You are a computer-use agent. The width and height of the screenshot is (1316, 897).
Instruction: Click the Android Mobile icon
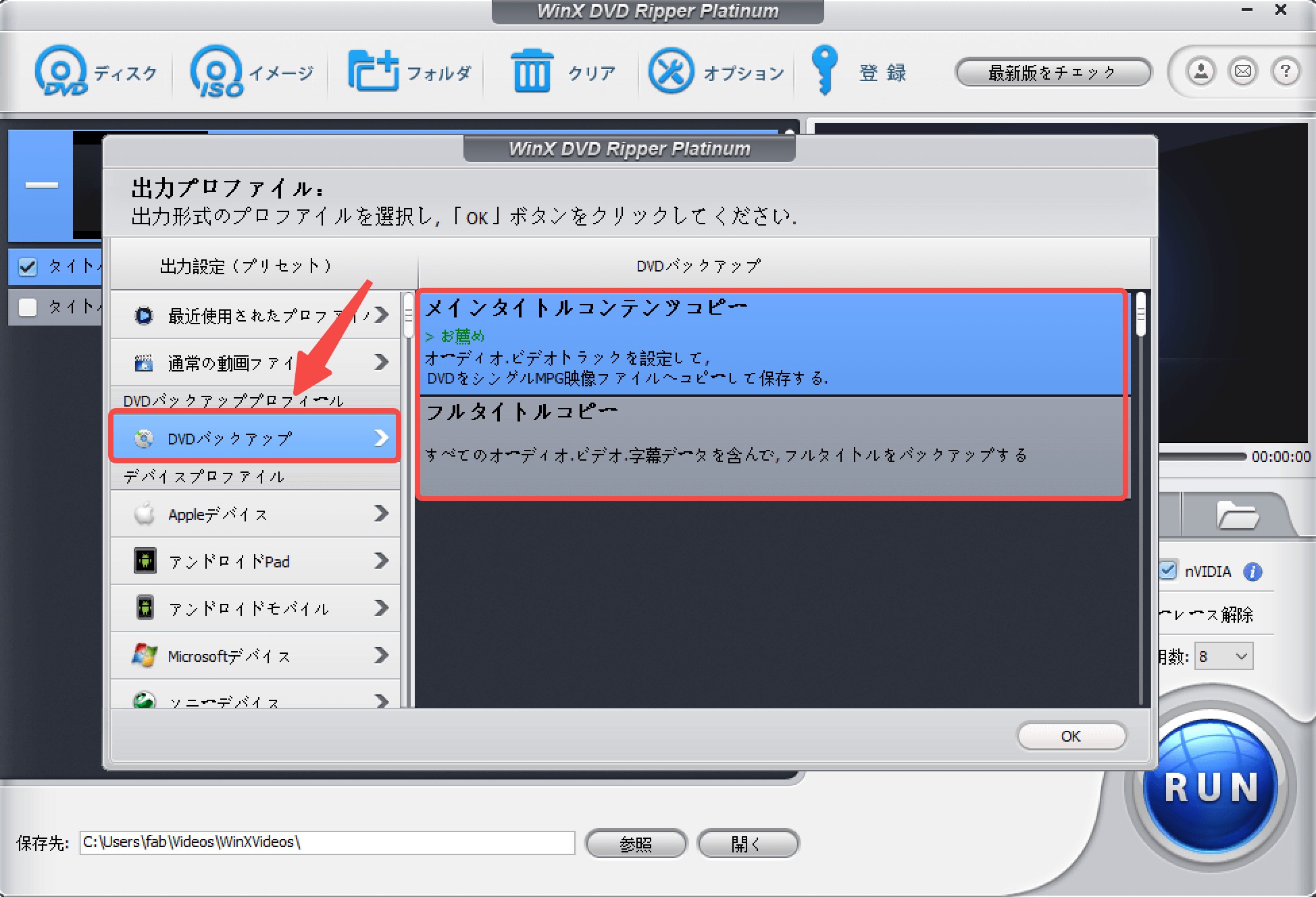coord(145,608)
